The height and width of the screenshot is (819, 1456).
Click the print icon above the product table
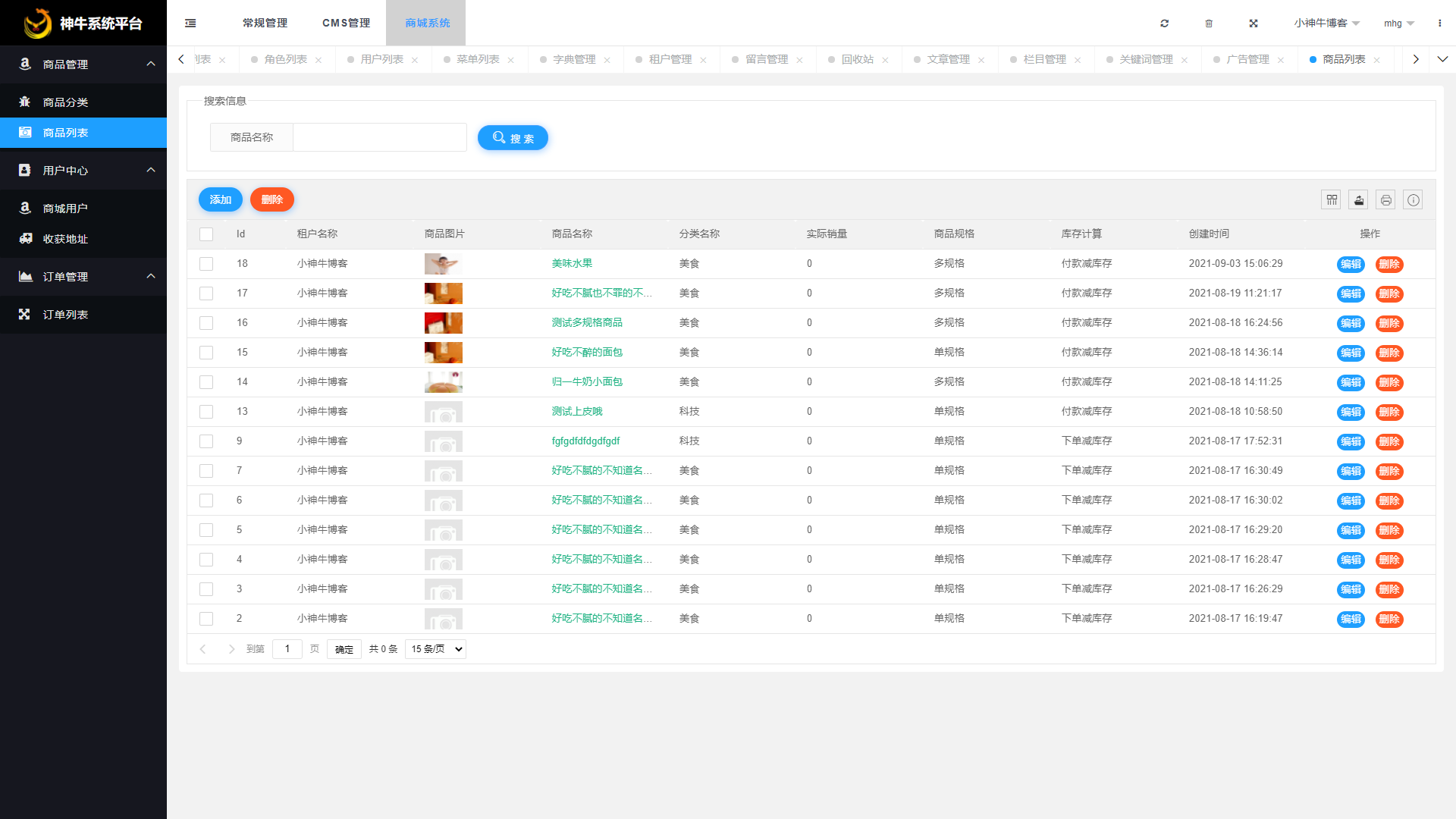coord(1385,199)
